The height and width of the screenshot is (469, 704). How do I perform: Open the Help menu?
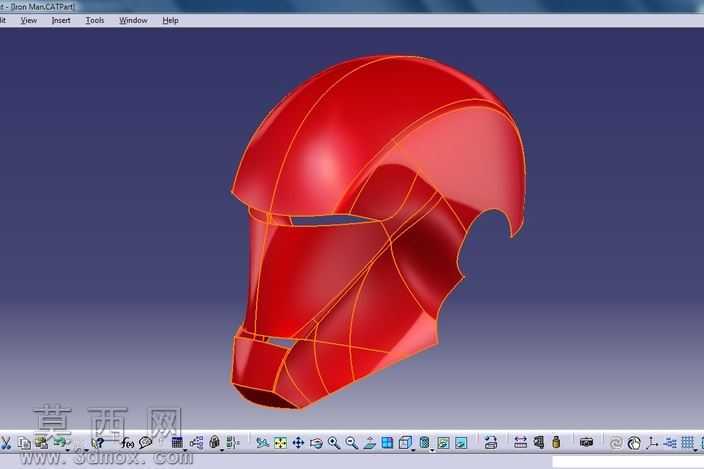coord(170,21)
